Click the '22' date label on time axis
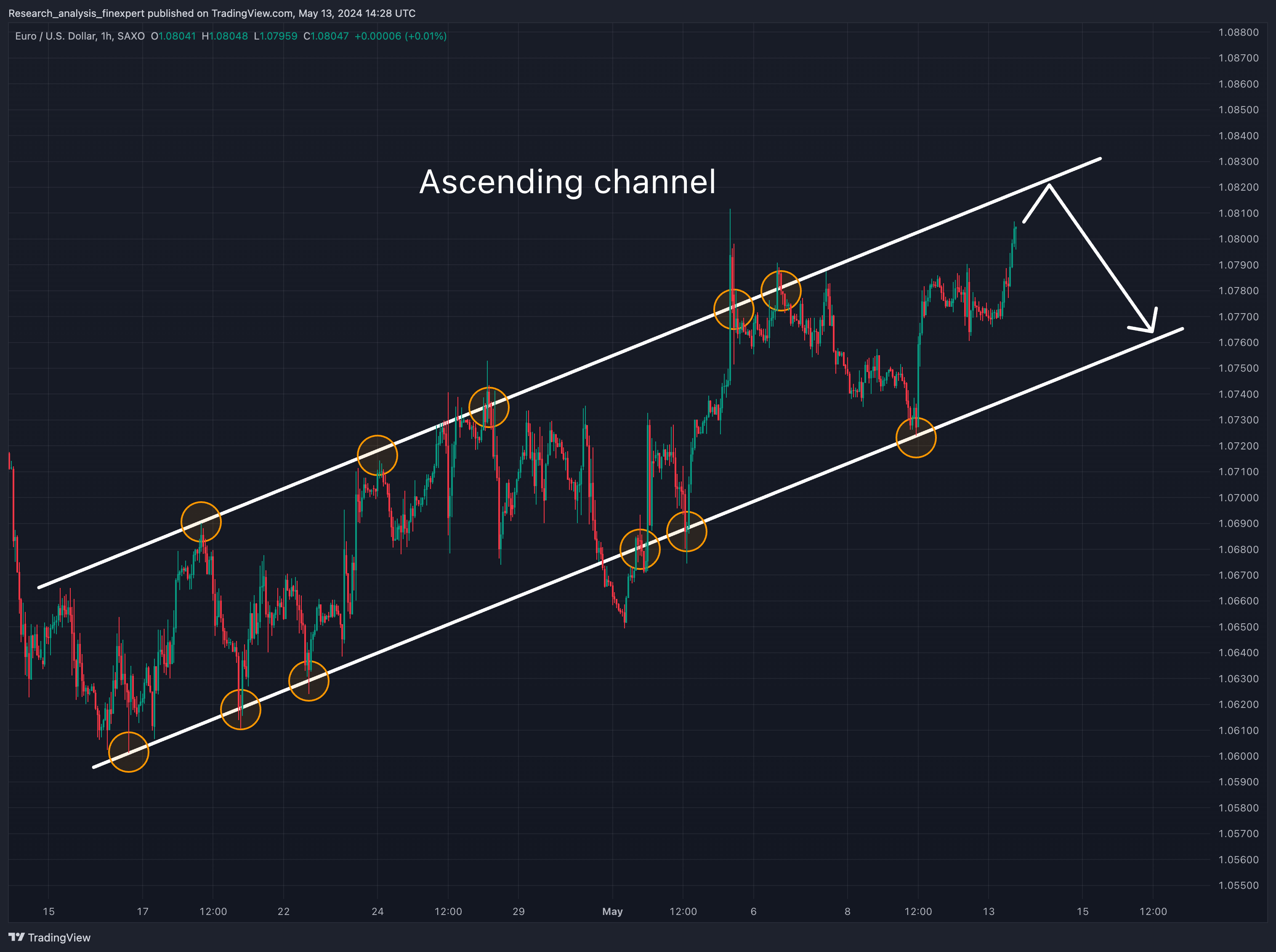Viewport: 1276px width, 952px height. coord(283,912)
